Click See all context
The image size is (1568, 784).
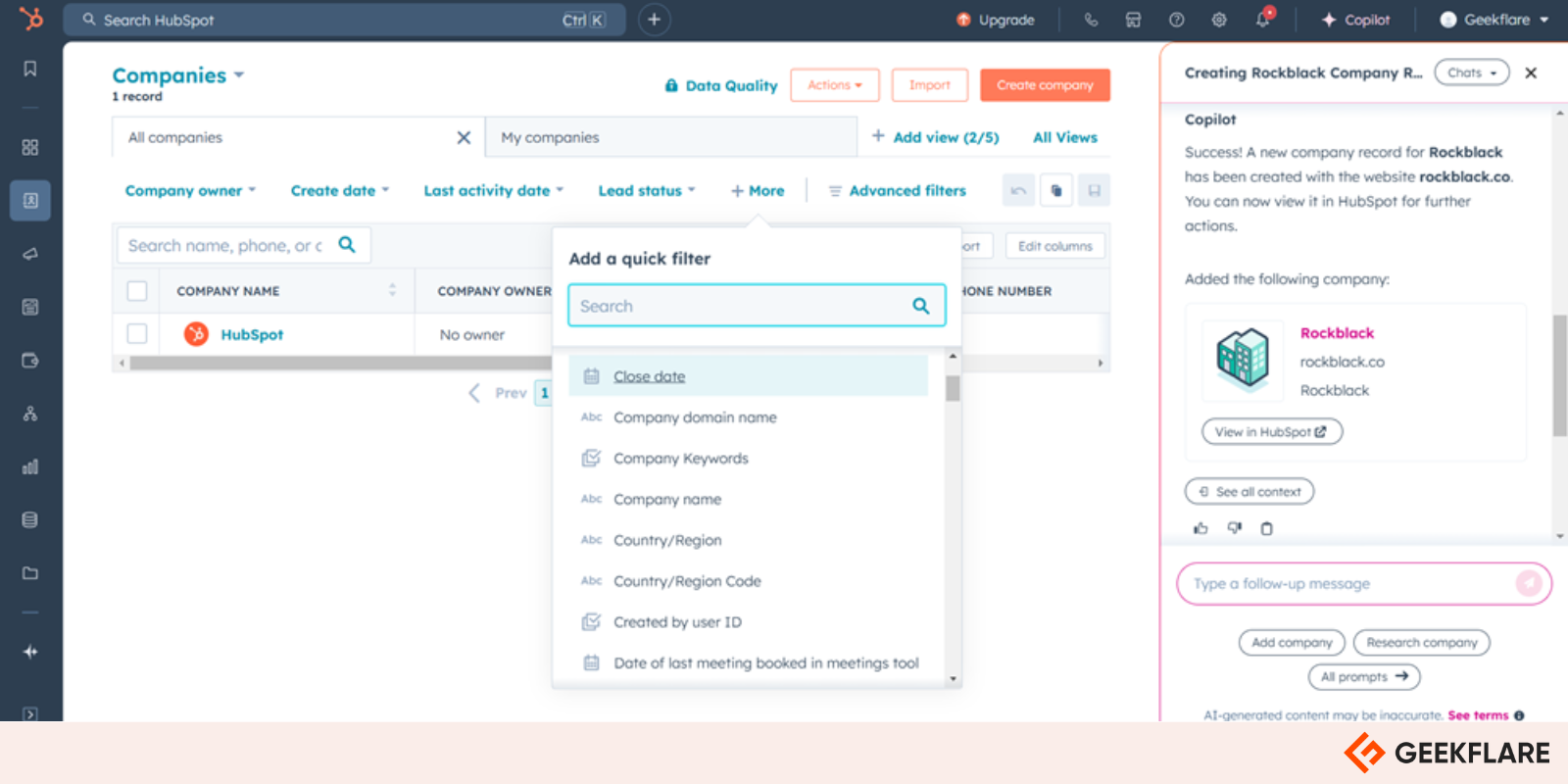(1249, 492)
